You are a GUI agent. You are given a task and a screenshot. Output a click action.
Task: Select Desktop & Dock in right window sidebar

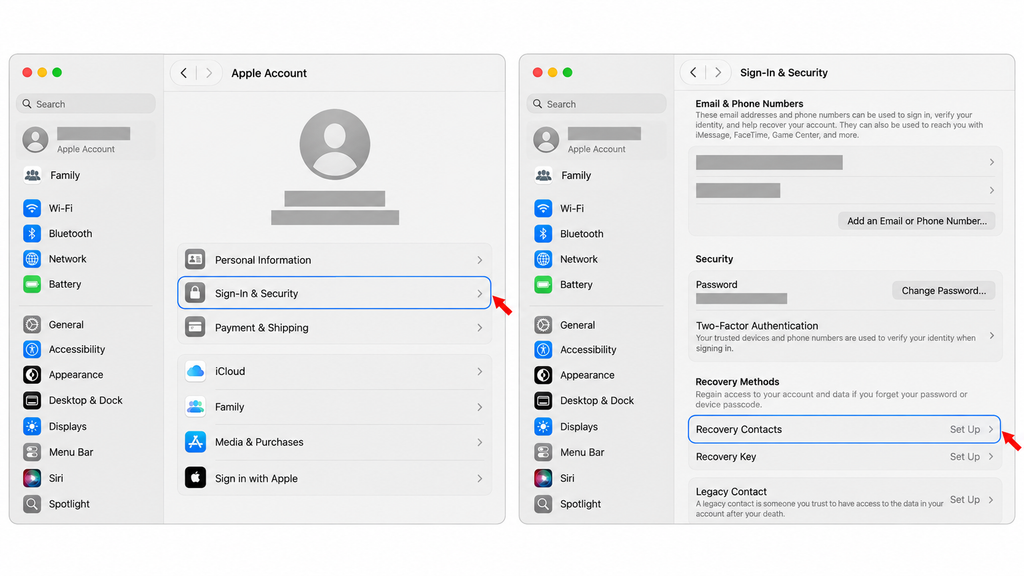pyautogui.click(x=597, y=400)
